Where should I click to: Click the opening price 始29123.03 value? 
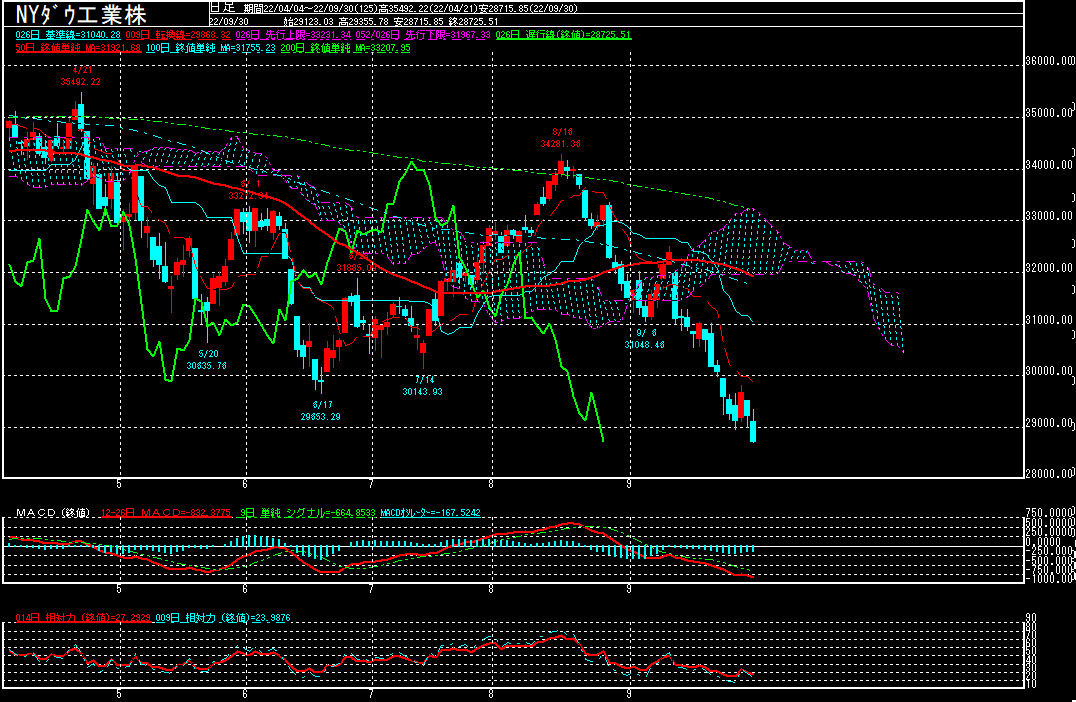(308, 21)
